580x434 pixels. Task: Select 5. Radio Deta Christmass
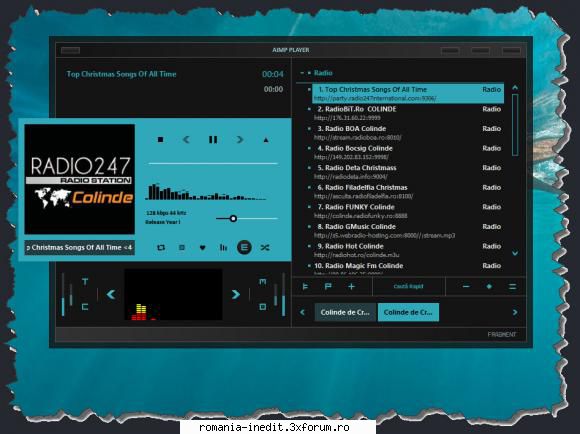click(408, 172)
